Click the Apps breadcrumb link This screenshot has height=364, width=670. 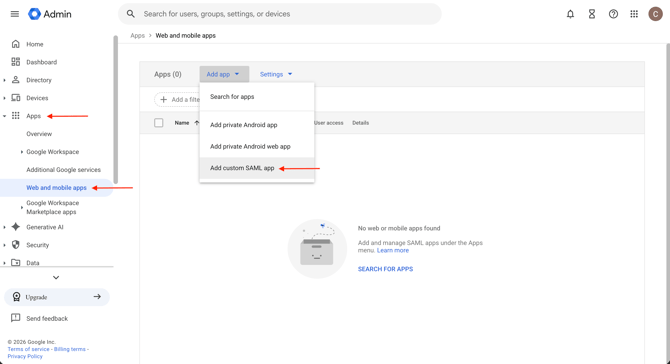pyautogui.click(x=138, y=35)
